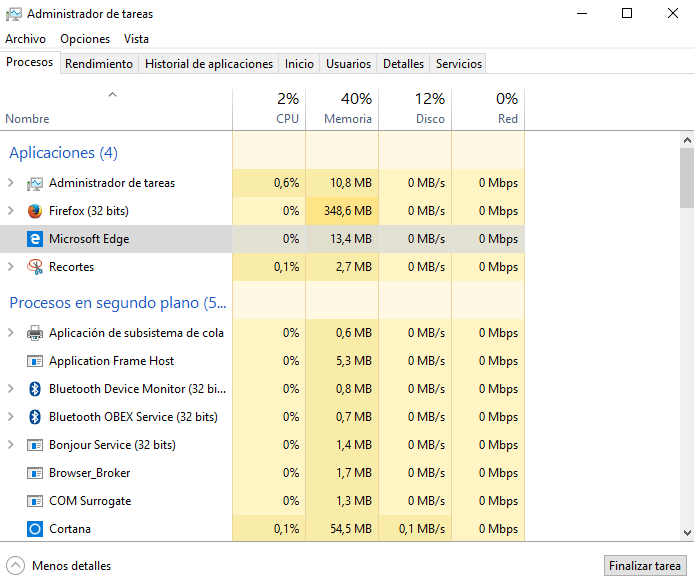Click the Administrador de tareas process icon
Image resolution: width=694 pixels, height=584 pixels.
[35, 183]
